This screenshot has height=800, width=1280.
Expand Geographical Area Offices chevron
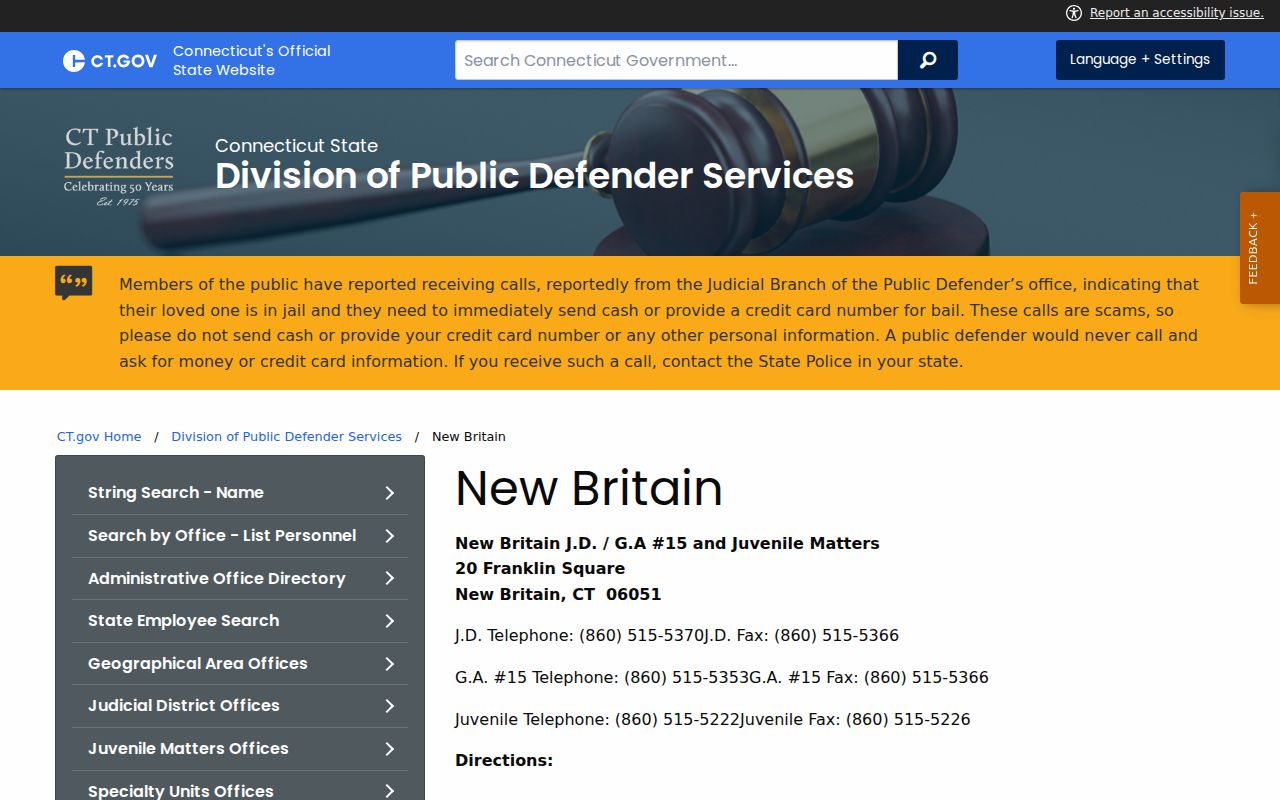[390, 663]
